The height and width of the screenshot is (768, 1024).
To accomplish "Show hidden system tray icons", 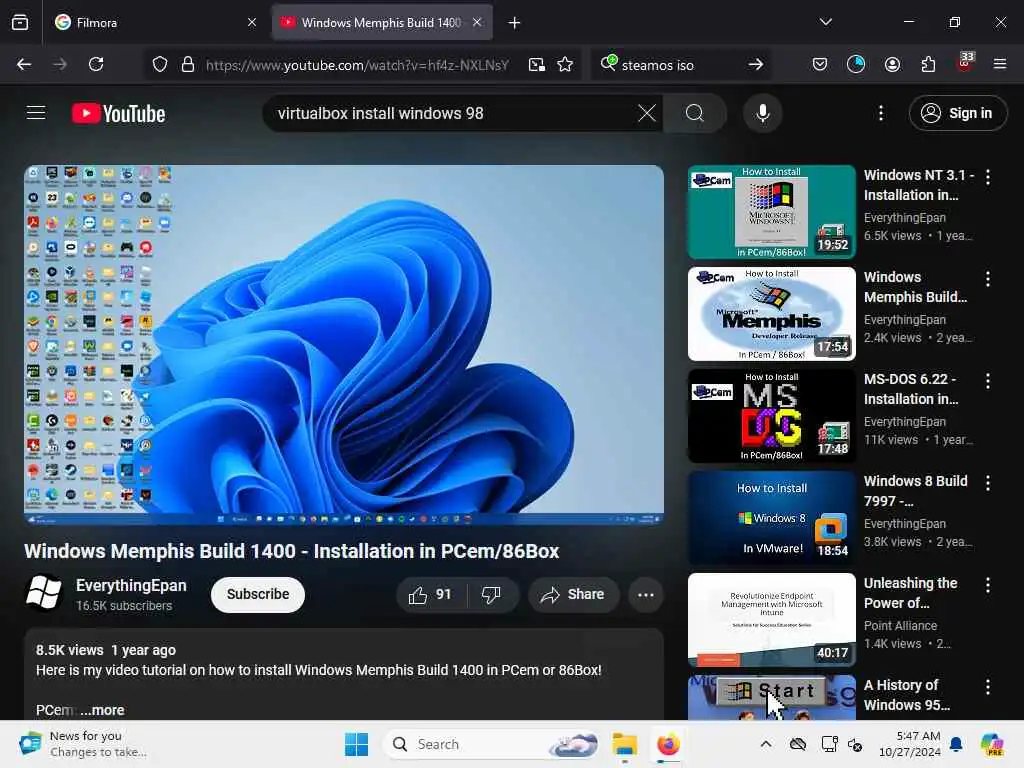I will point(766,744).
